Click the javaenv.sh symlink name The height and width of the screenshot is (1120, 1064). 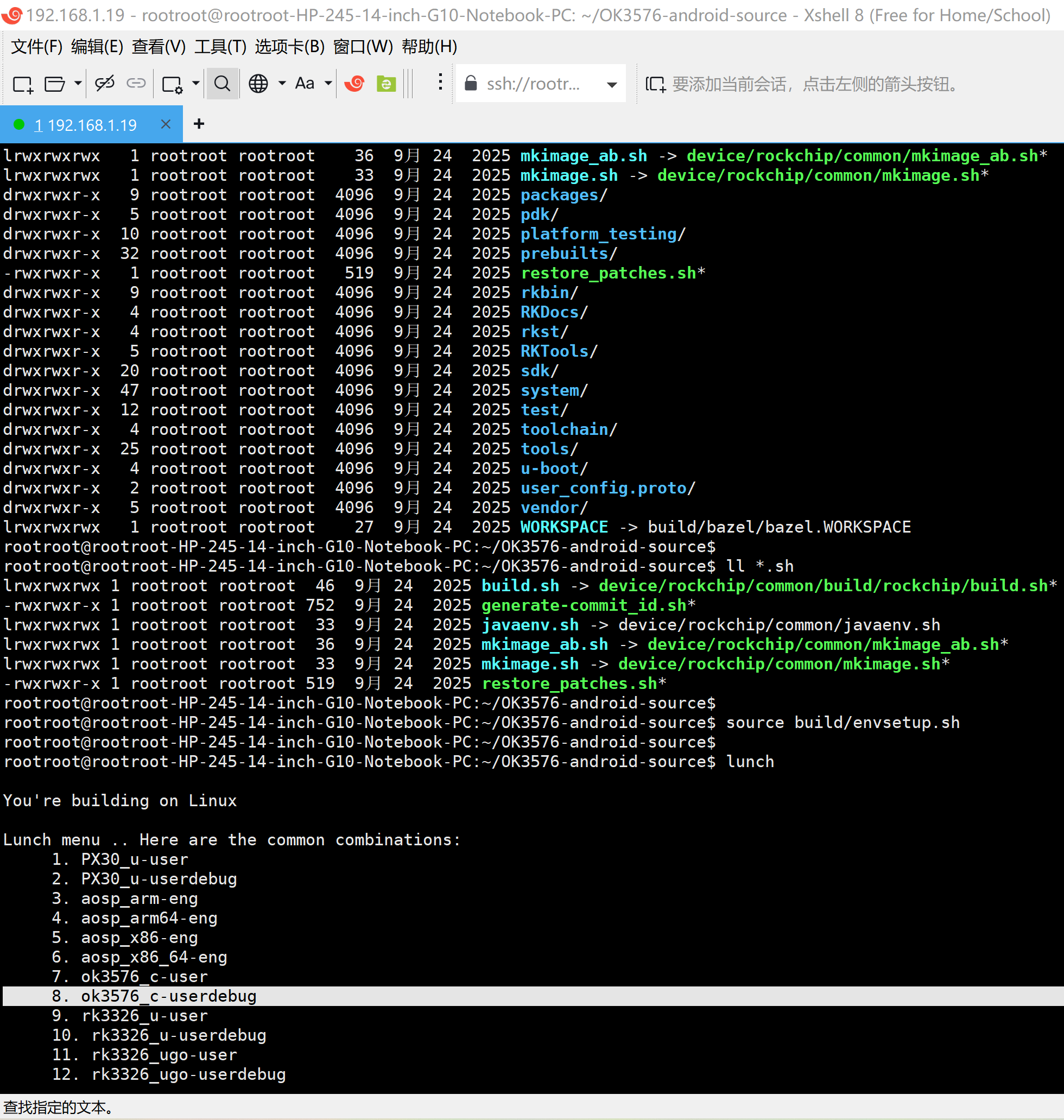click(530, 625)
